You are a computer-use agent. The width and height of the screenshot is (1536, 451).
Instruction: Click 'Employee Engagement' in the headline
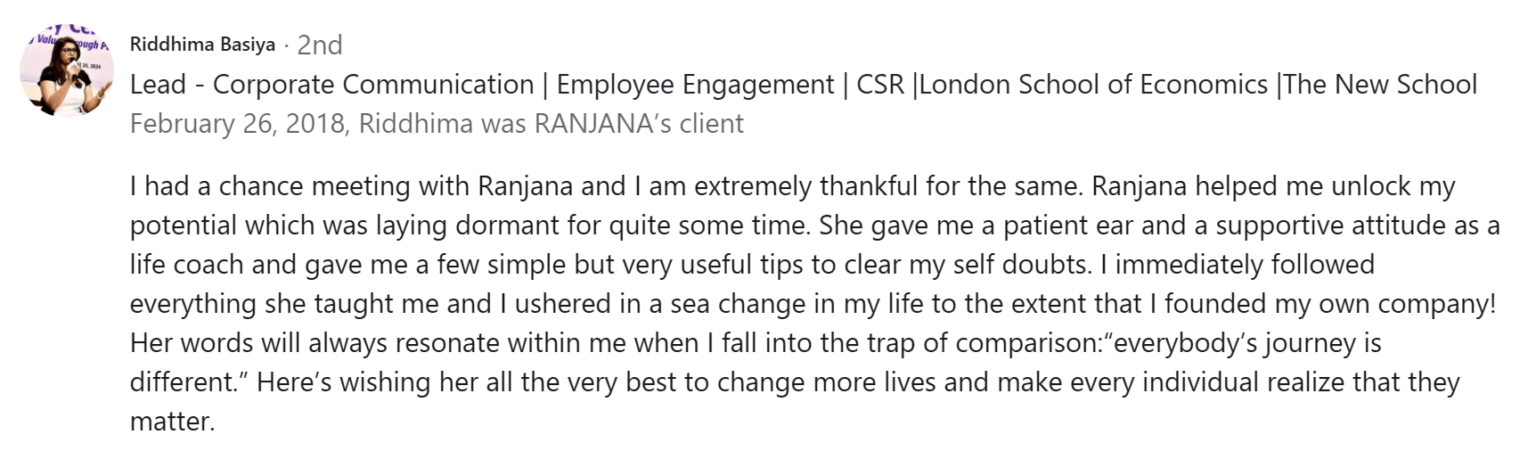690,85
